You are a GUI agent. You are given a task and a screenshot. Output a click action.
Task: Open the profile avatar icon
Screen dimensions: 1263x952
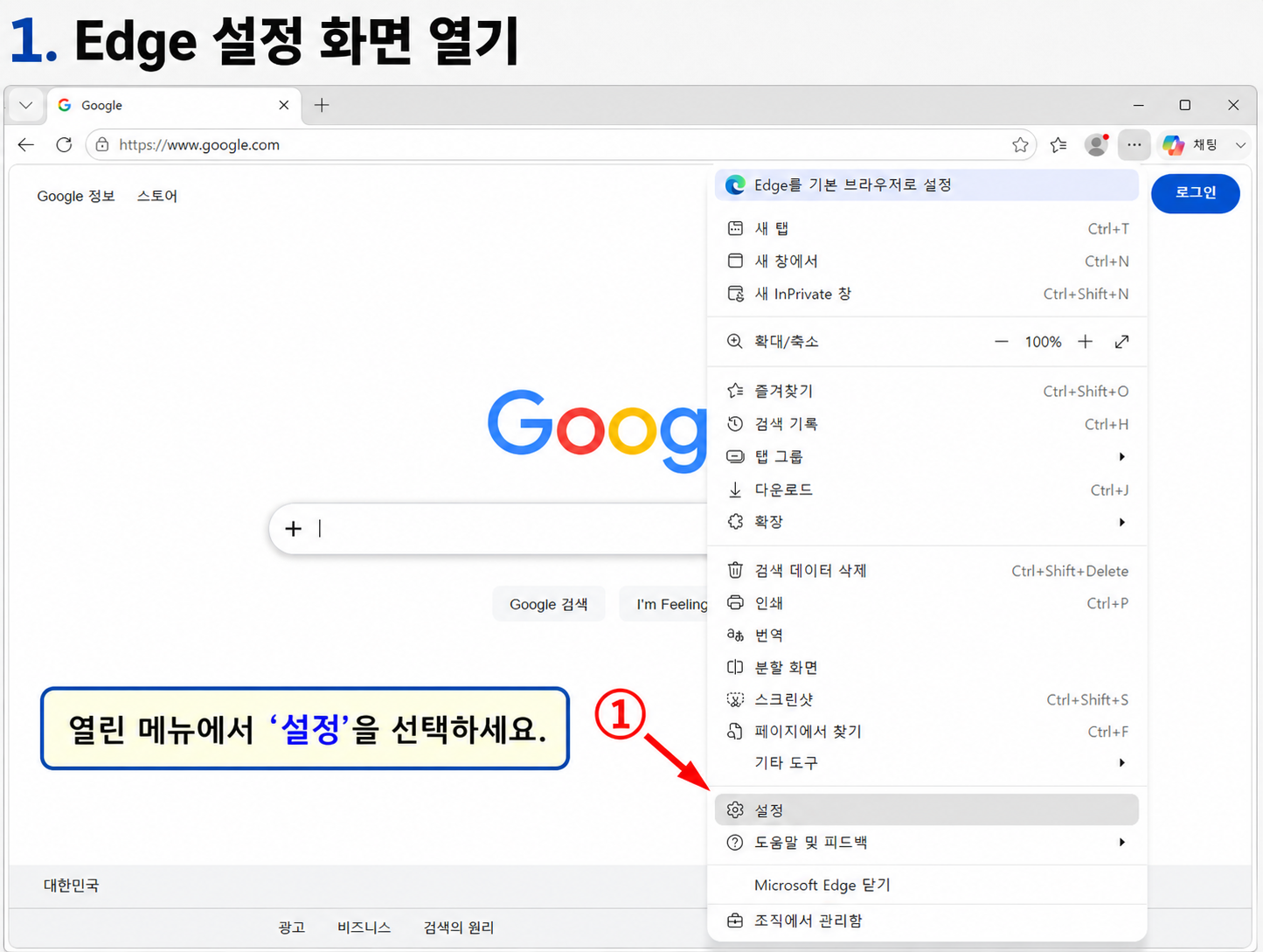tap(1096, 144)
